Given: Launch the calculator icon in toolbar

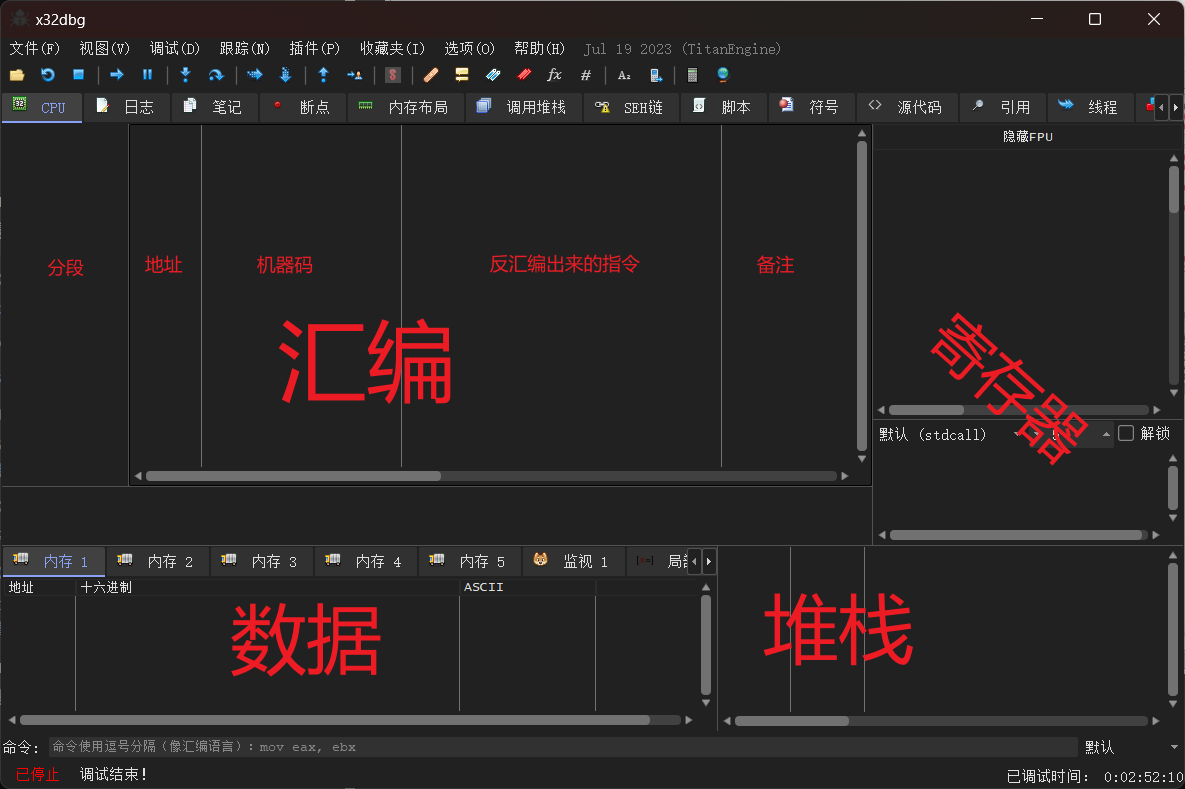Looking at the screenshot, I should [692, 75].
